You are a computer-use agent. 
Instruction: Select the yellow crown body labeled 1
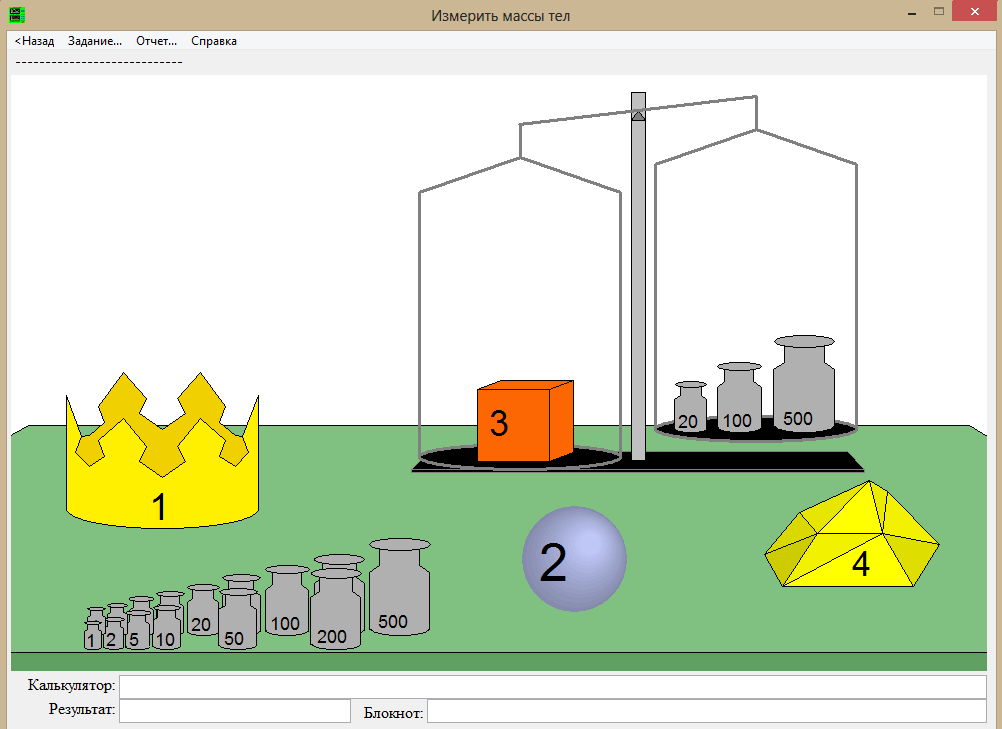coord(162,486)
